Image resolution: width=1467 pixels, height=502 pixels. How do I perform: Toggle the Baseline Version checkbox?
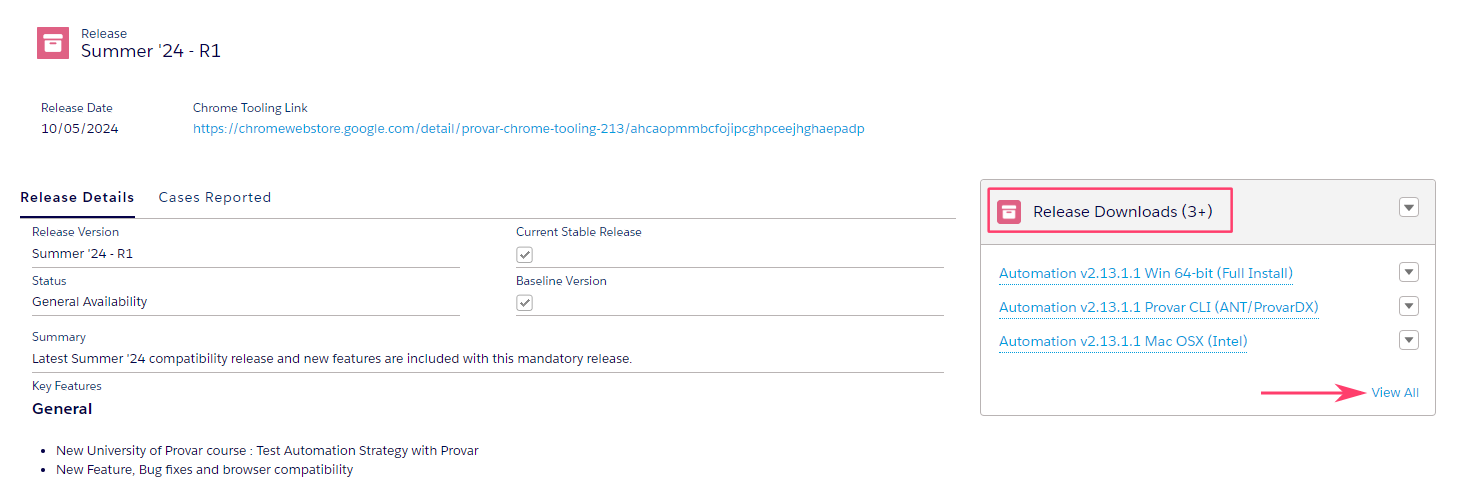[524, 303]
